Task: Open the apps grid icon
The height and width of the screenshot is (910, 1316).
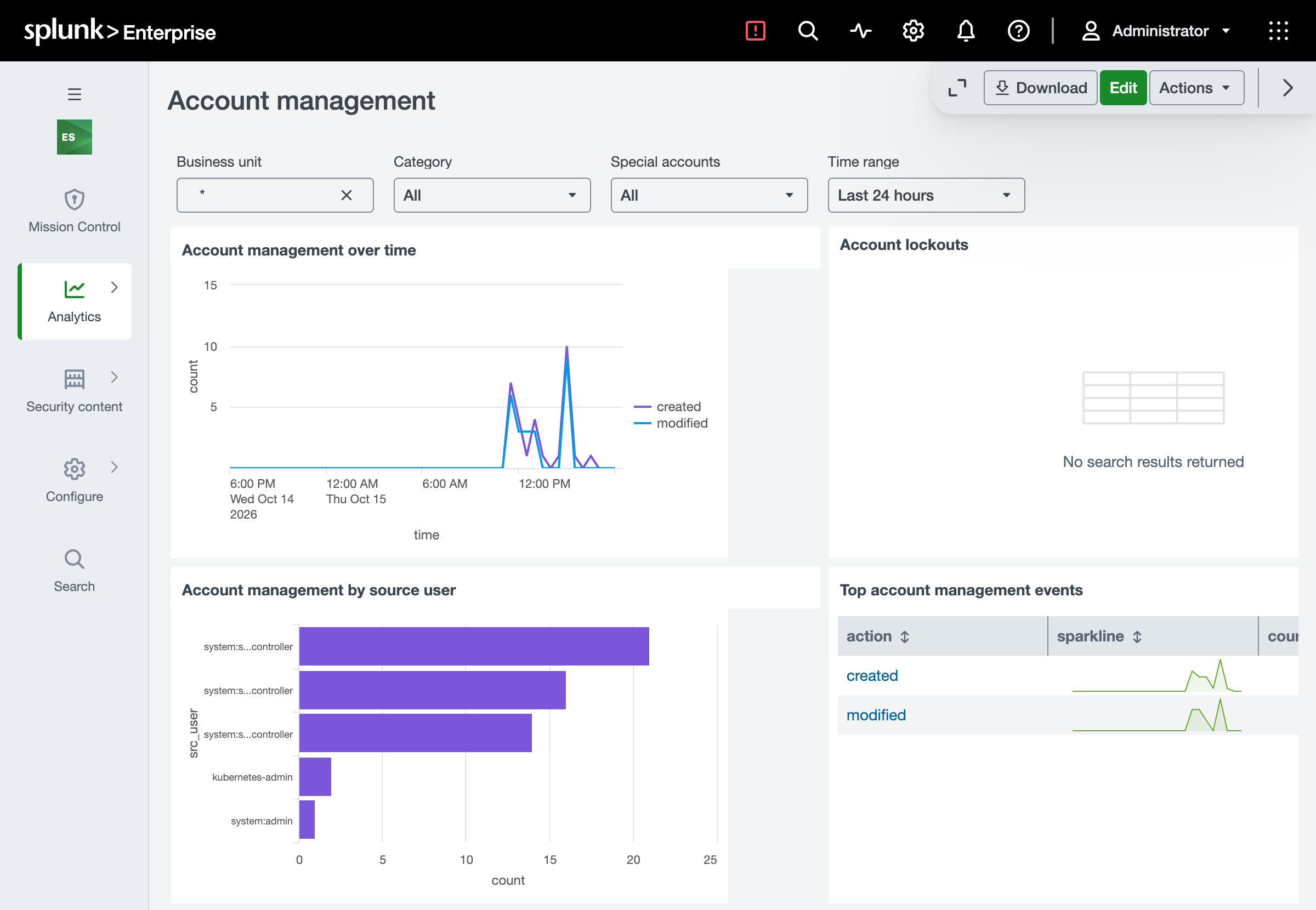Action: tap(1278, 31)
